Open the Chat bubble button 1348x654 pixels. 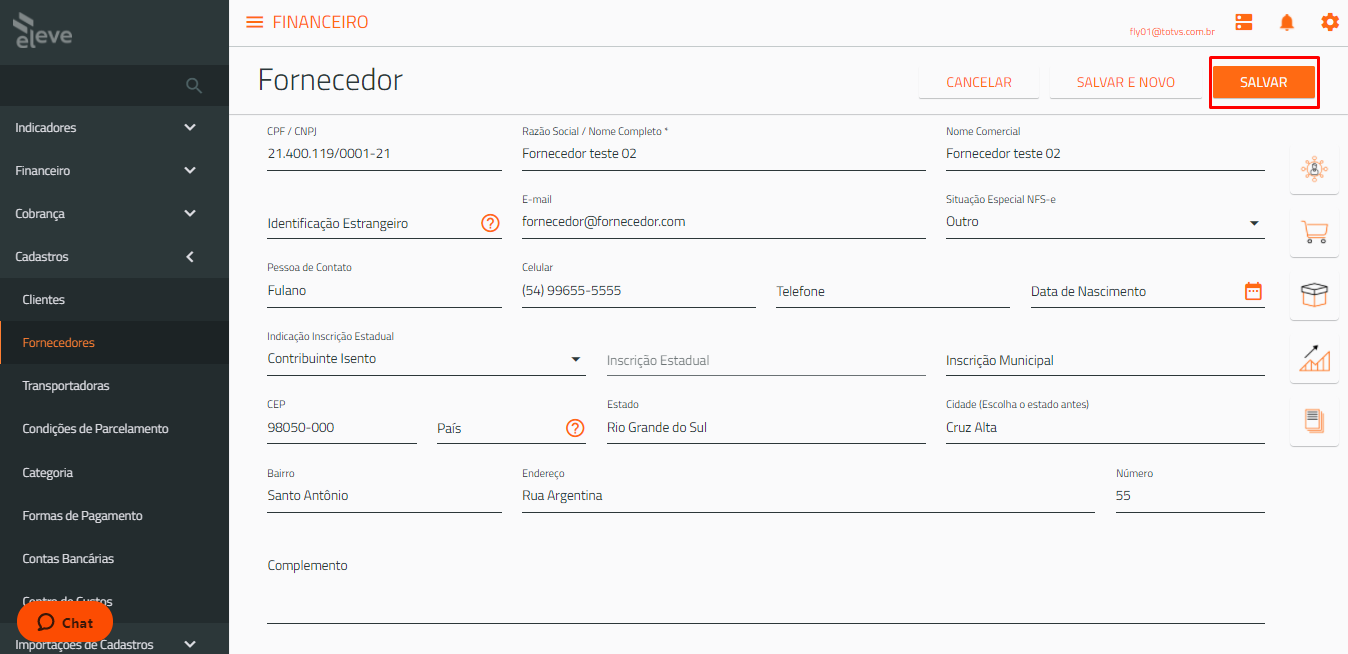(x=65, y=622)
